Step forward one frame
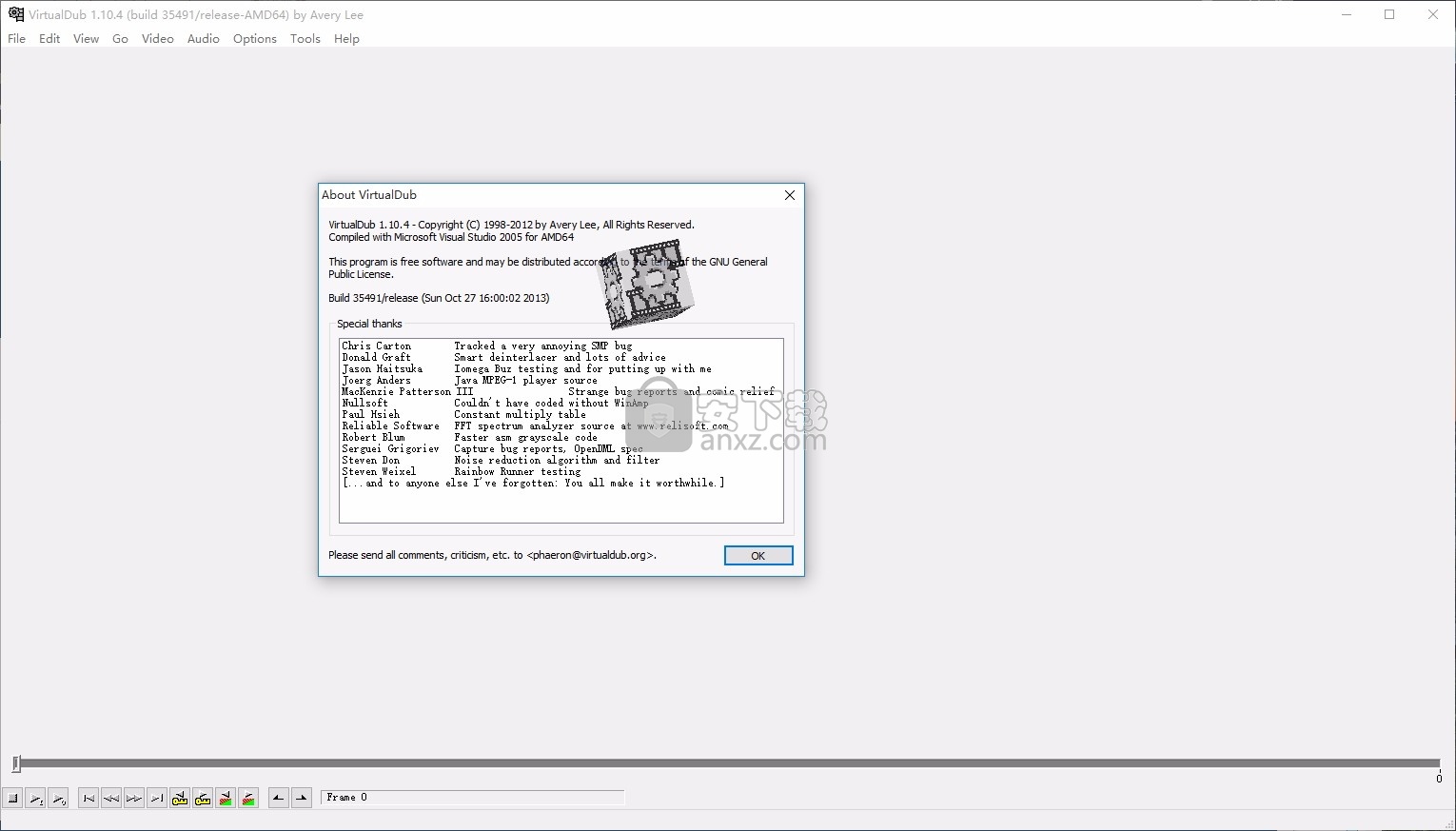 click(134, 799)
